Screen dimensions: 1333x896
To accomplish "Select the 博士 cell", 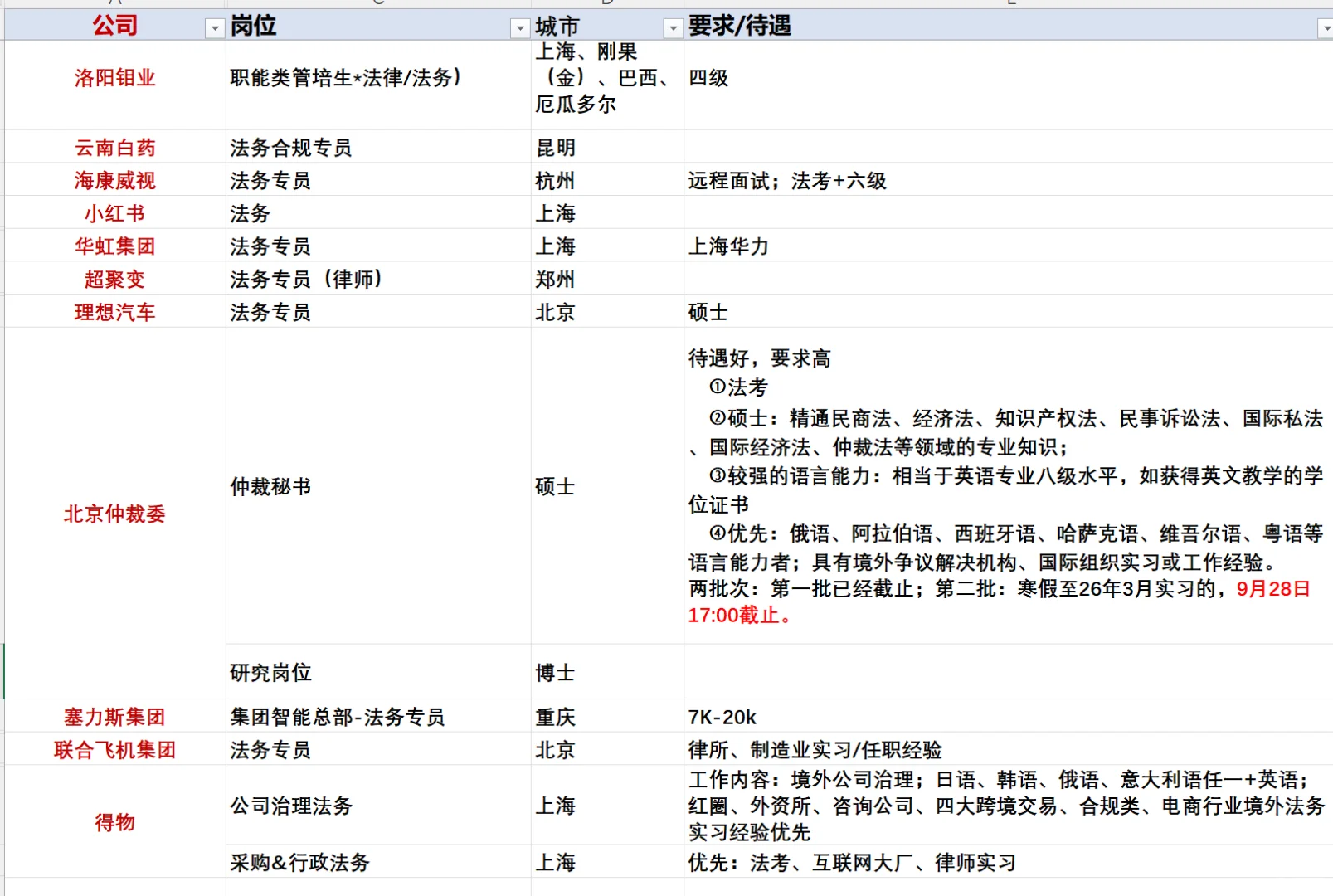I will (x=607, y=672).
